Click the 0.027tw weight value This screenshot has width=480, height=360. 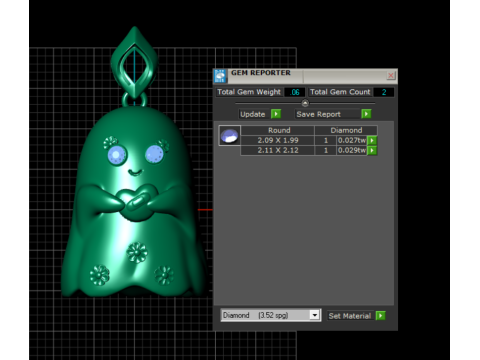click(352, 140)
